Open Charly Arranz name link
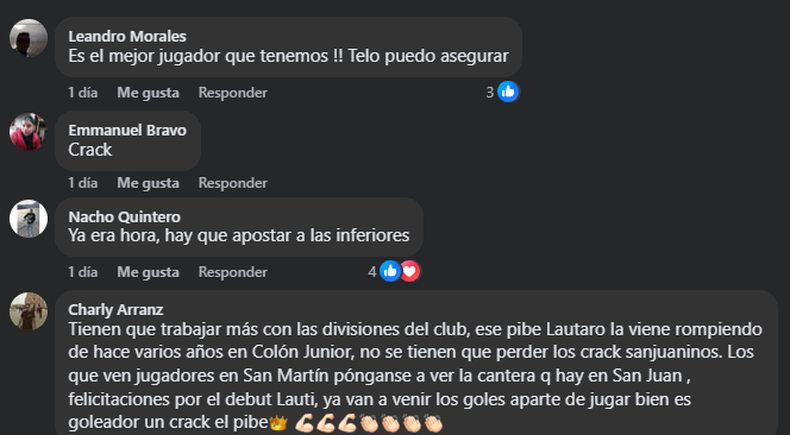 coord(116,309)
